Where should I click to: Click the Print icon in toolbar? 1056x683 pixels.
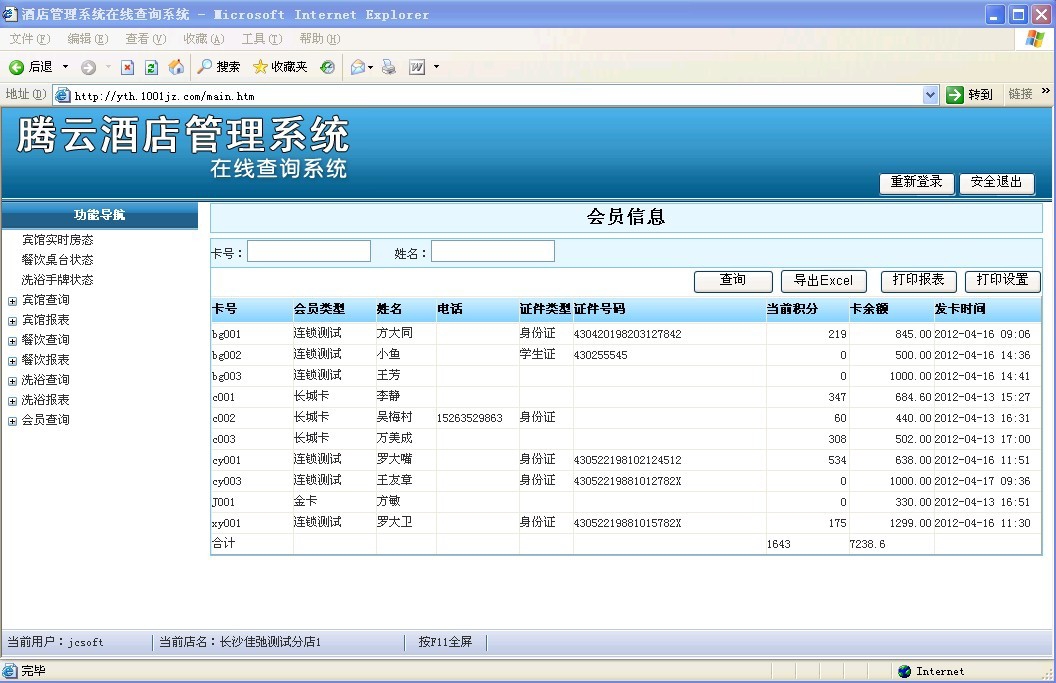pos(389,67)
